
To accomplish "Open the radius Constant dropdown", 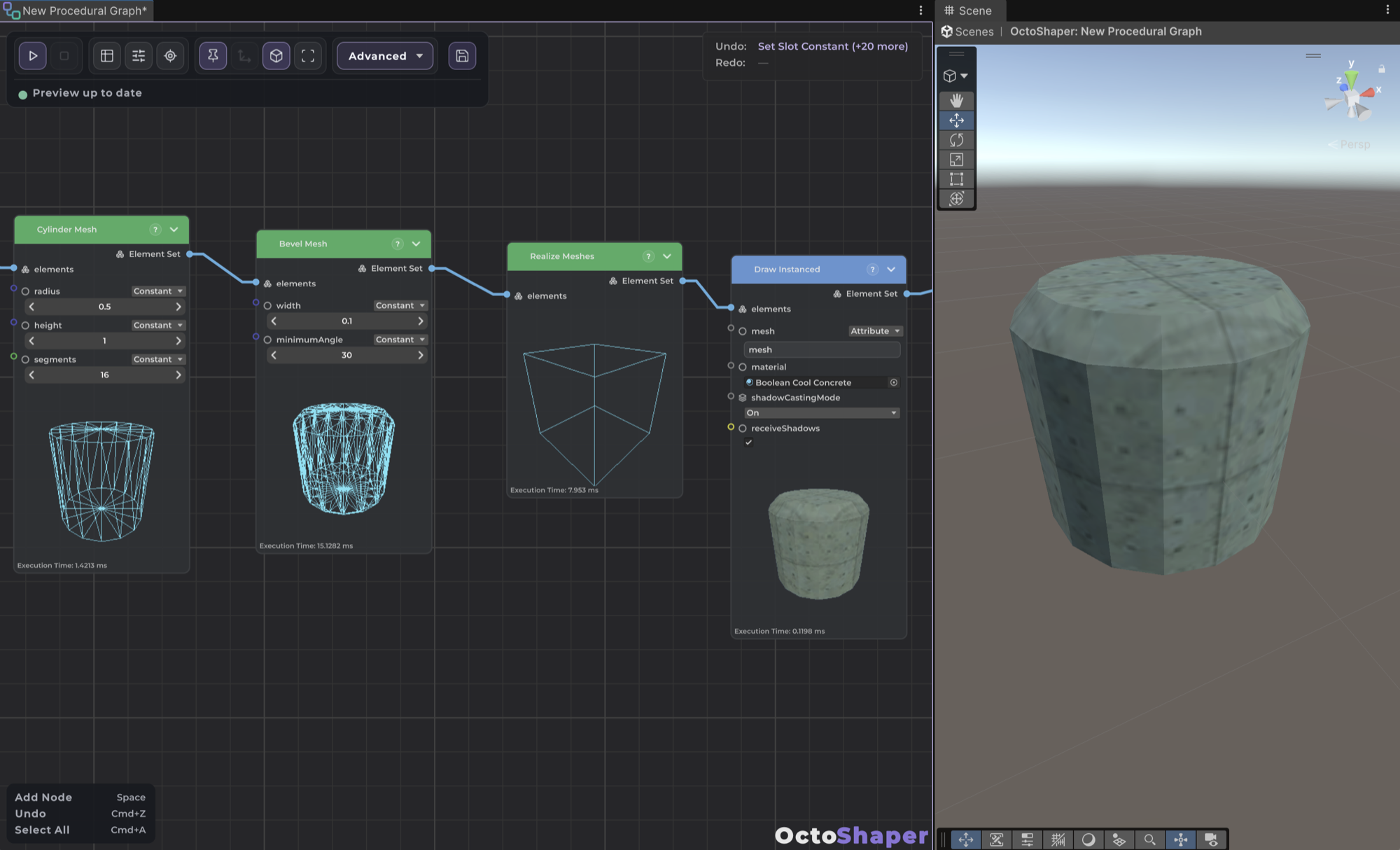I will [158, 291].
